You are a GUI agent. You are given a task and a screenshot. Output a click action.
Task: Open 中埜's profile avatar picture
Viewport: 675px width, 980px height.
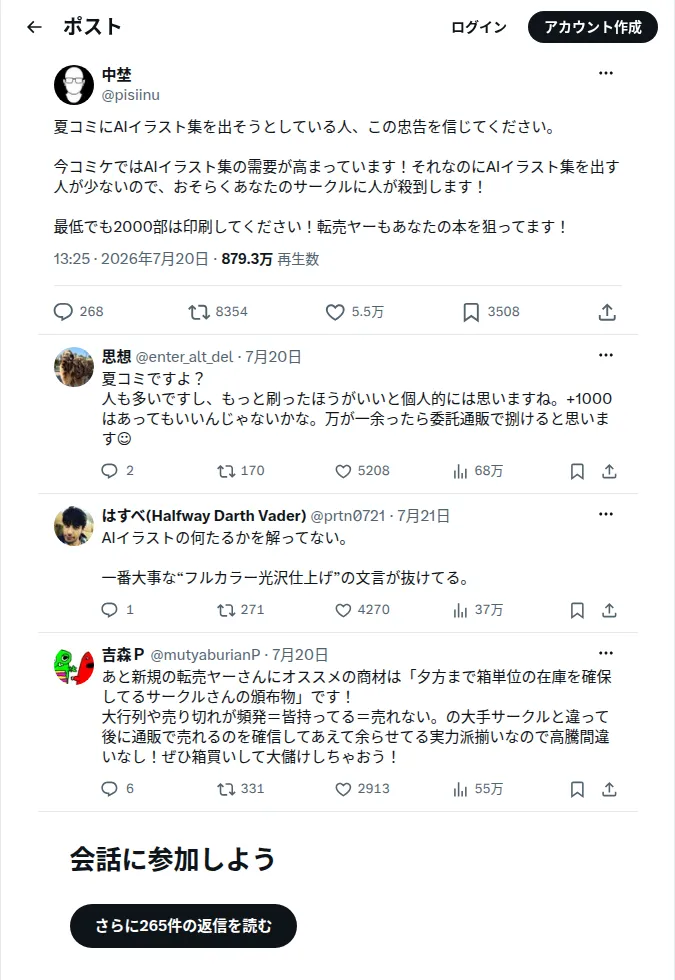pyautogui.click(x=74, y=84)
